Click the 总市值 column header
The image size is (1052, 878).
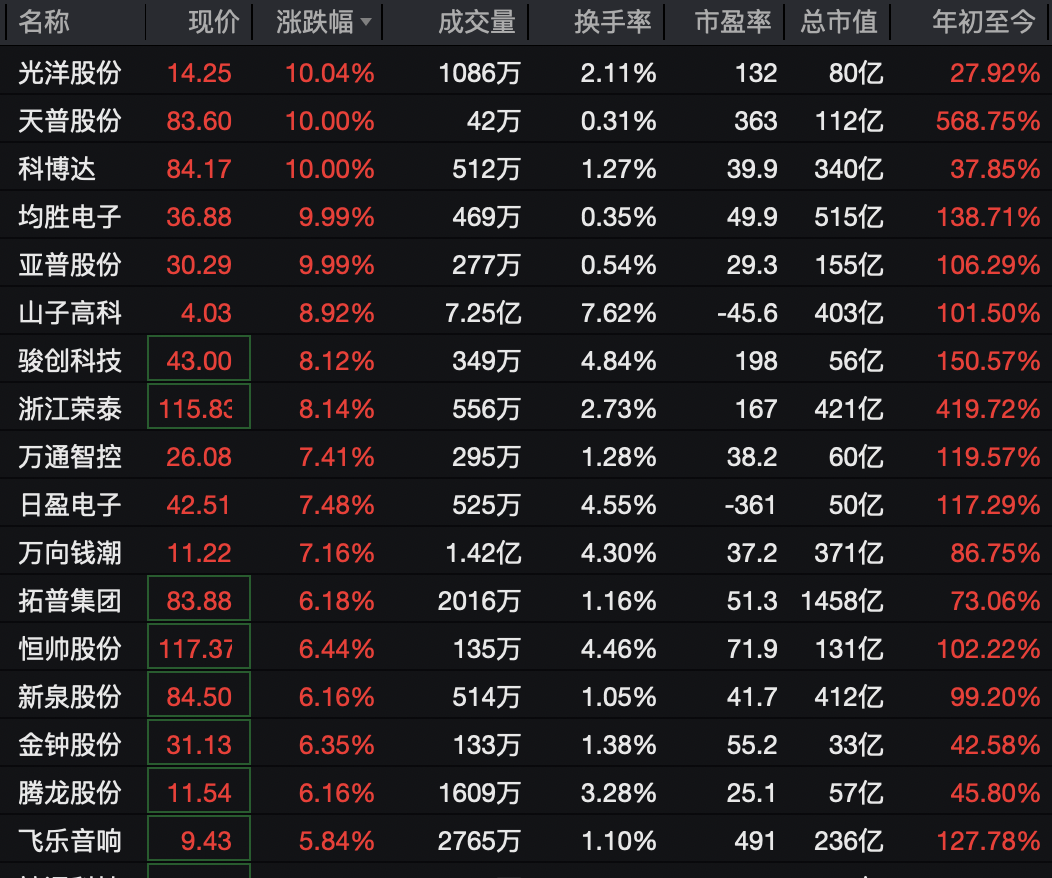tap(838, 22)
